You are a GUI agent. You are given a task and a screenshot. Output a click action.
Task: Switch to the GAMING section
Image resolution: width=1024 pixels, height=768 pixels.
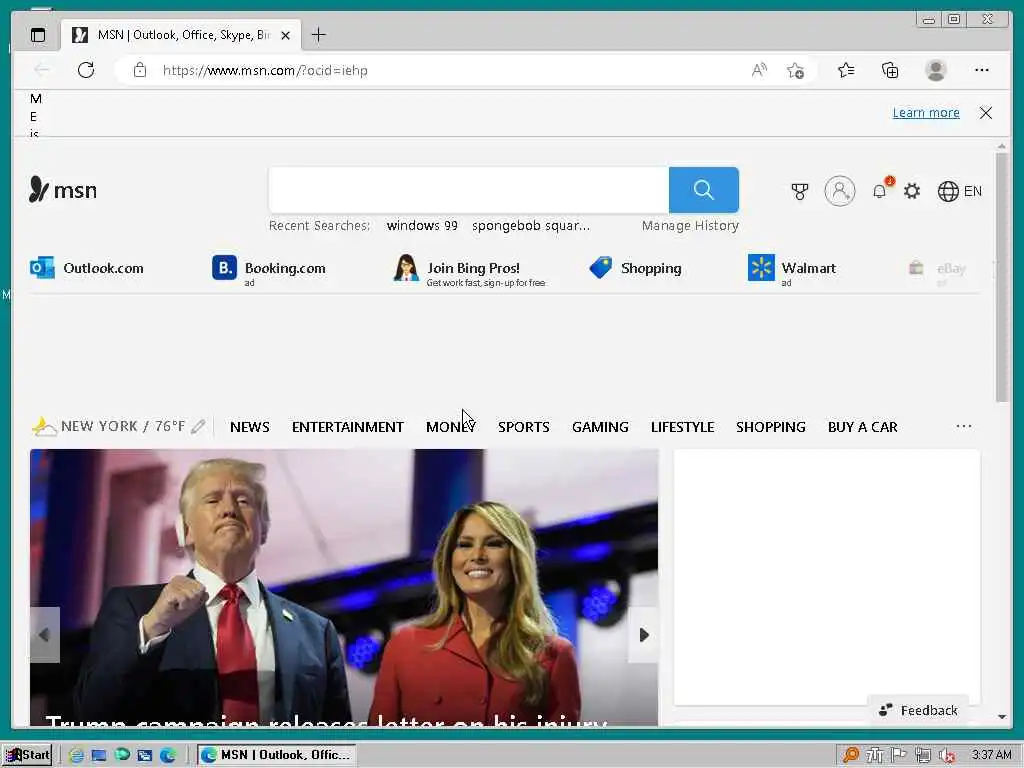[600, 427]
